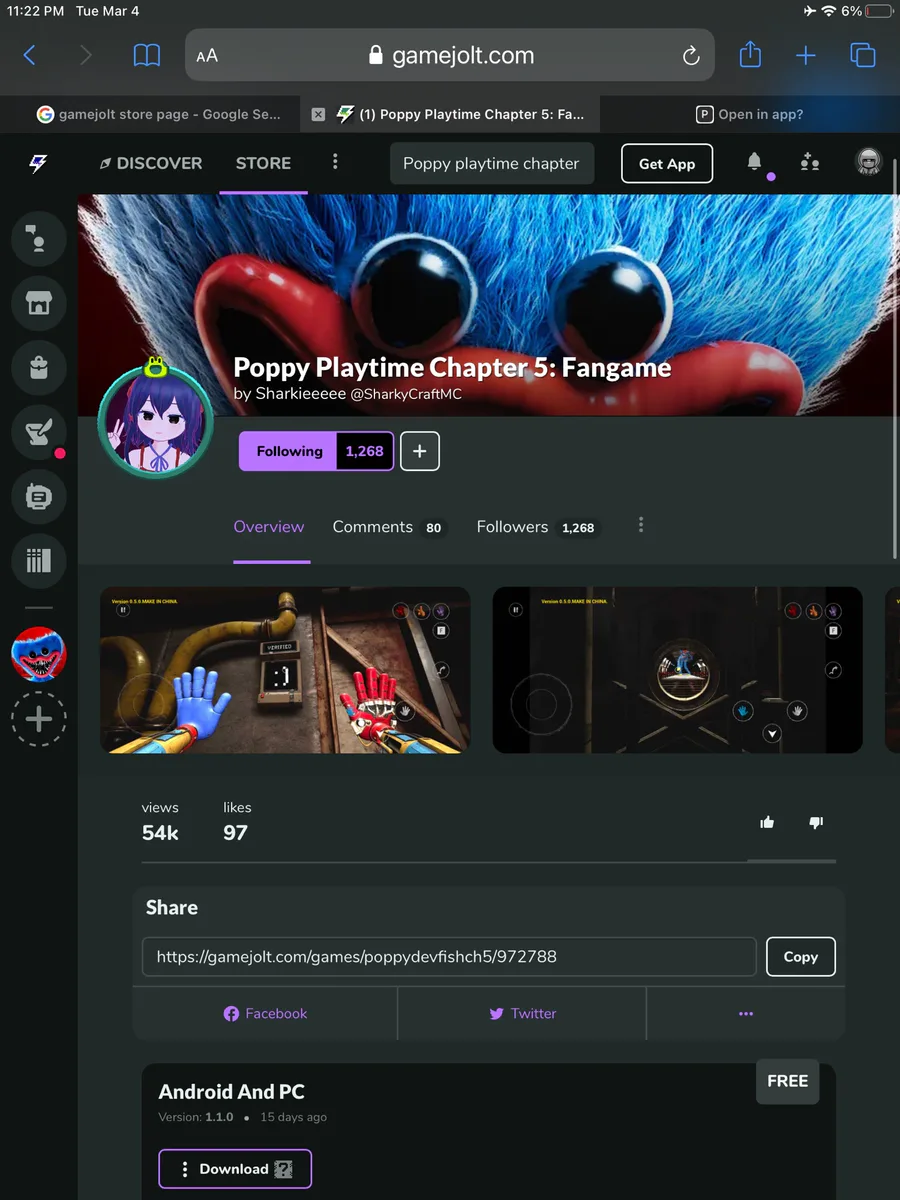Add community with dashed plus circle
900x1200 pixels.
(x=38, y=719)
